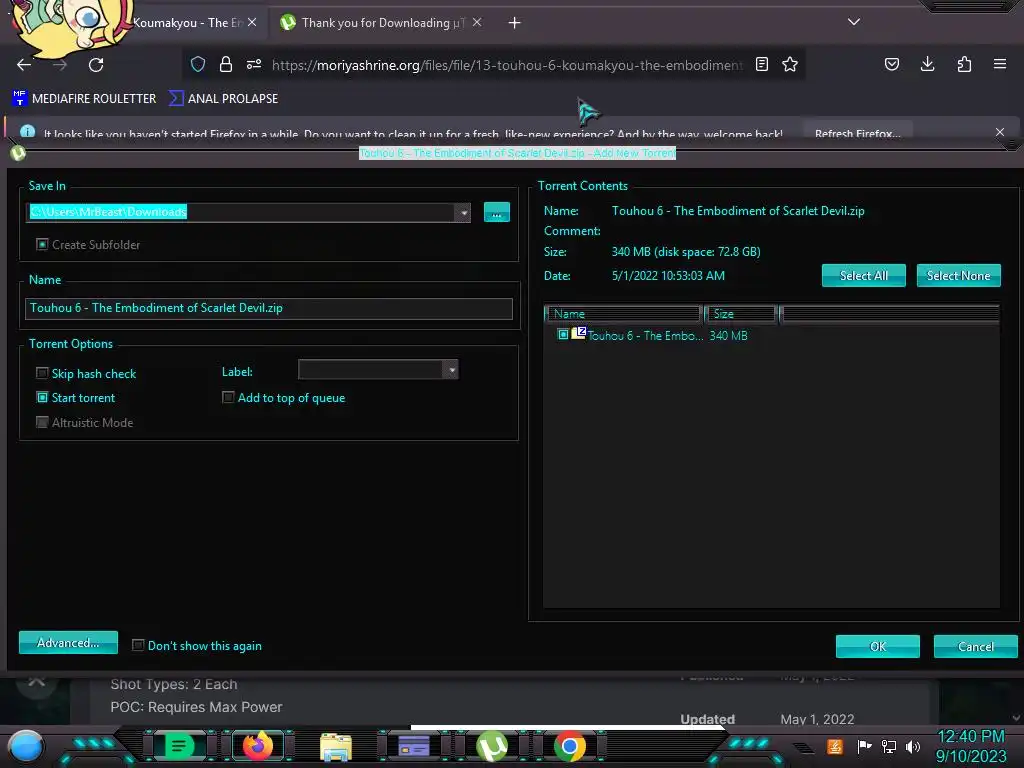Click the Save In path field

(x=242, y=212)
